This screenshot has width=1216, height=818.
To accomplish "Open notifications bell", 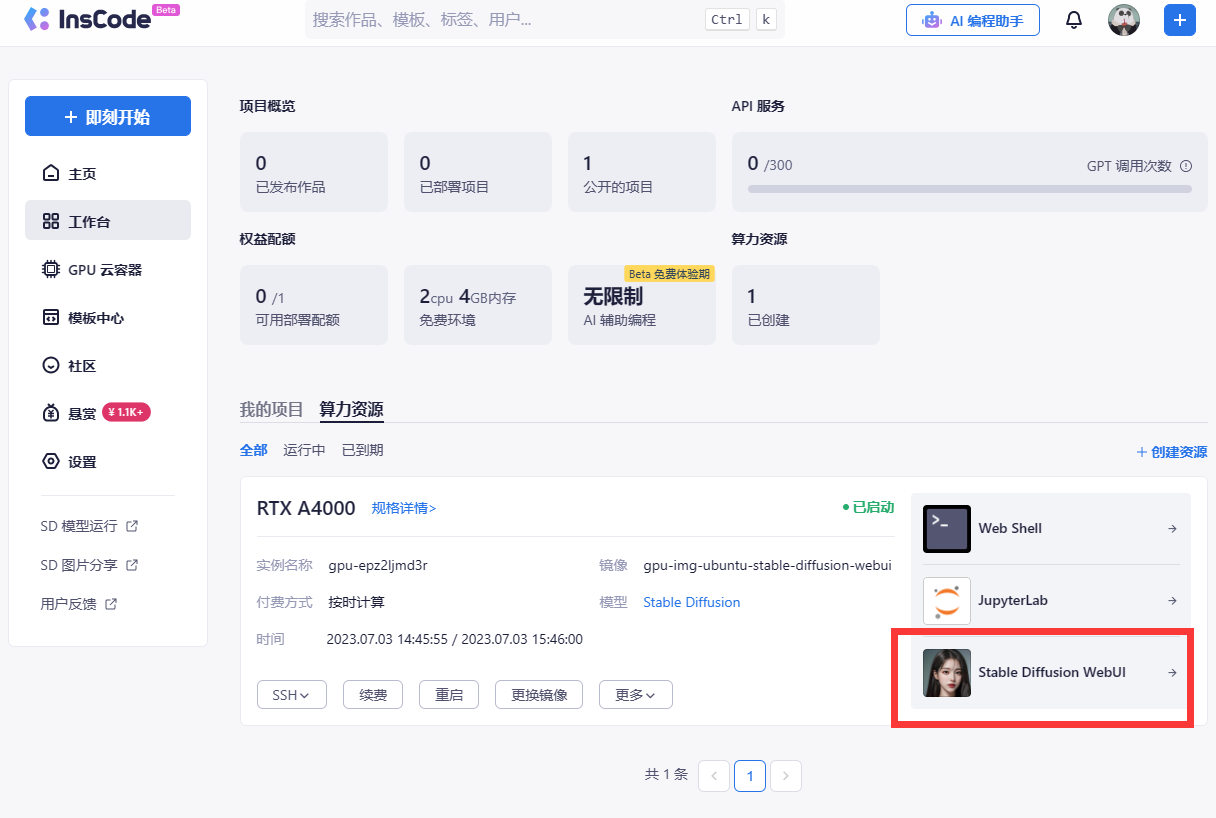I will click(1074, 20).
